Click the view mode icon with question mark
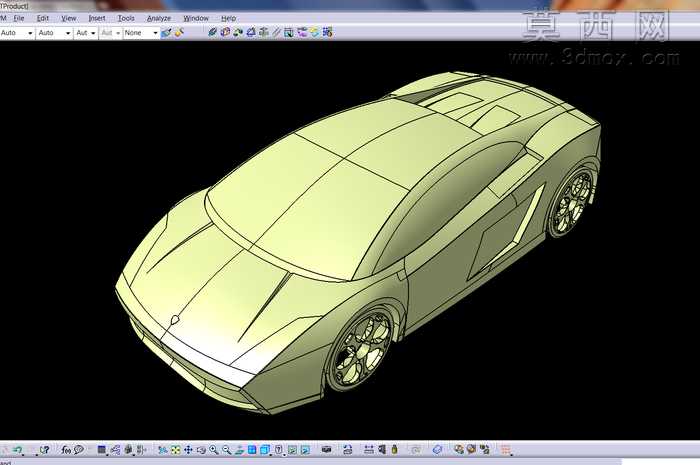Viewport: 700px width, 465px height. (x=279, y=450)
